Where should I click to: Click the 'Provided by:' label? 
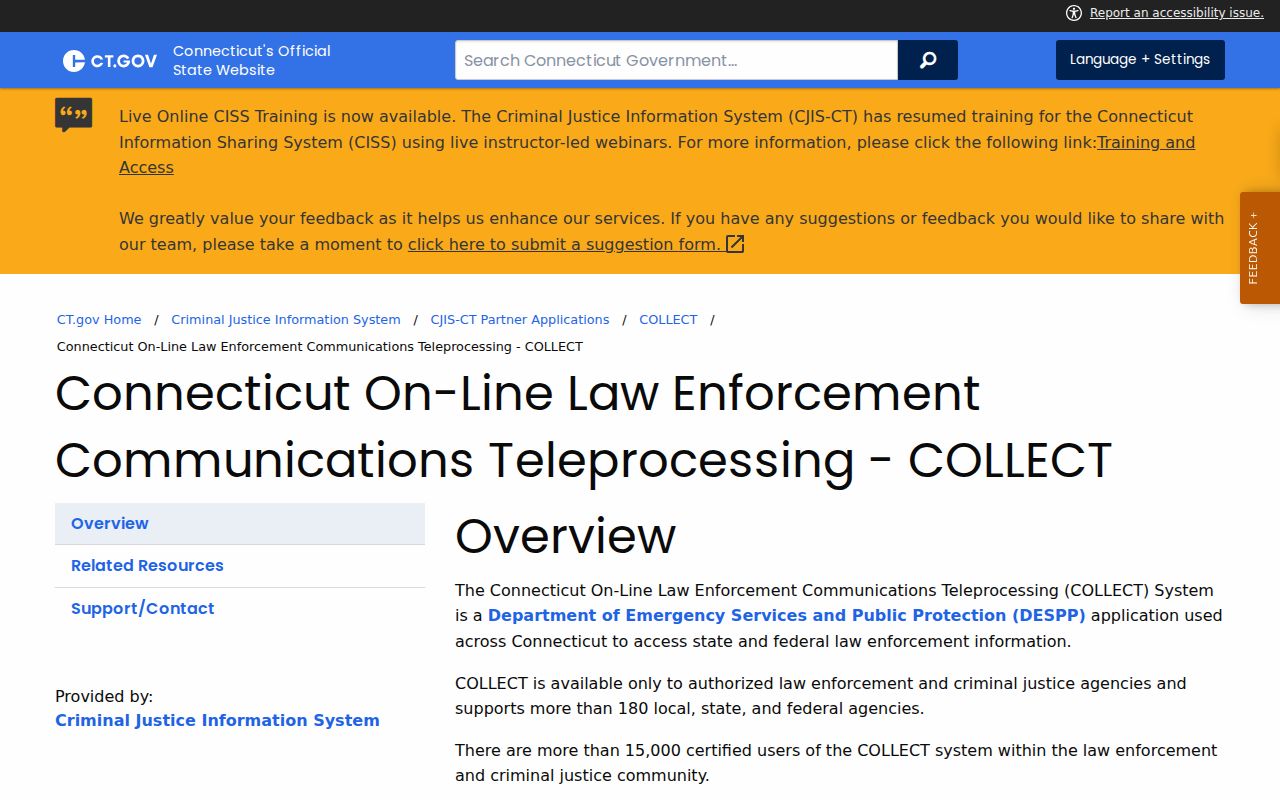(104, 697)
